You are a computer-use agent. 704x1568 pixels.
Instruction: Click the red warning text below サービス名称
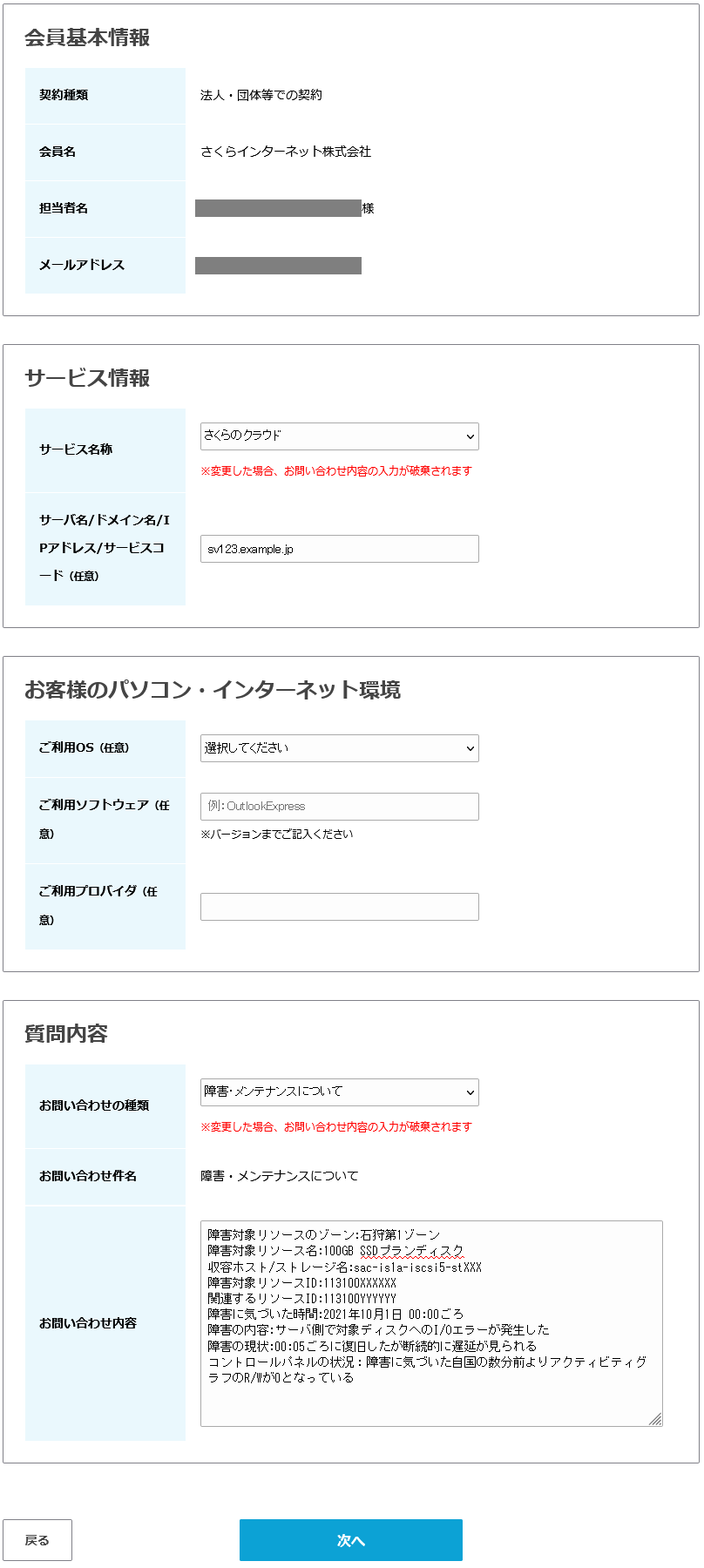tap(338, 470)
